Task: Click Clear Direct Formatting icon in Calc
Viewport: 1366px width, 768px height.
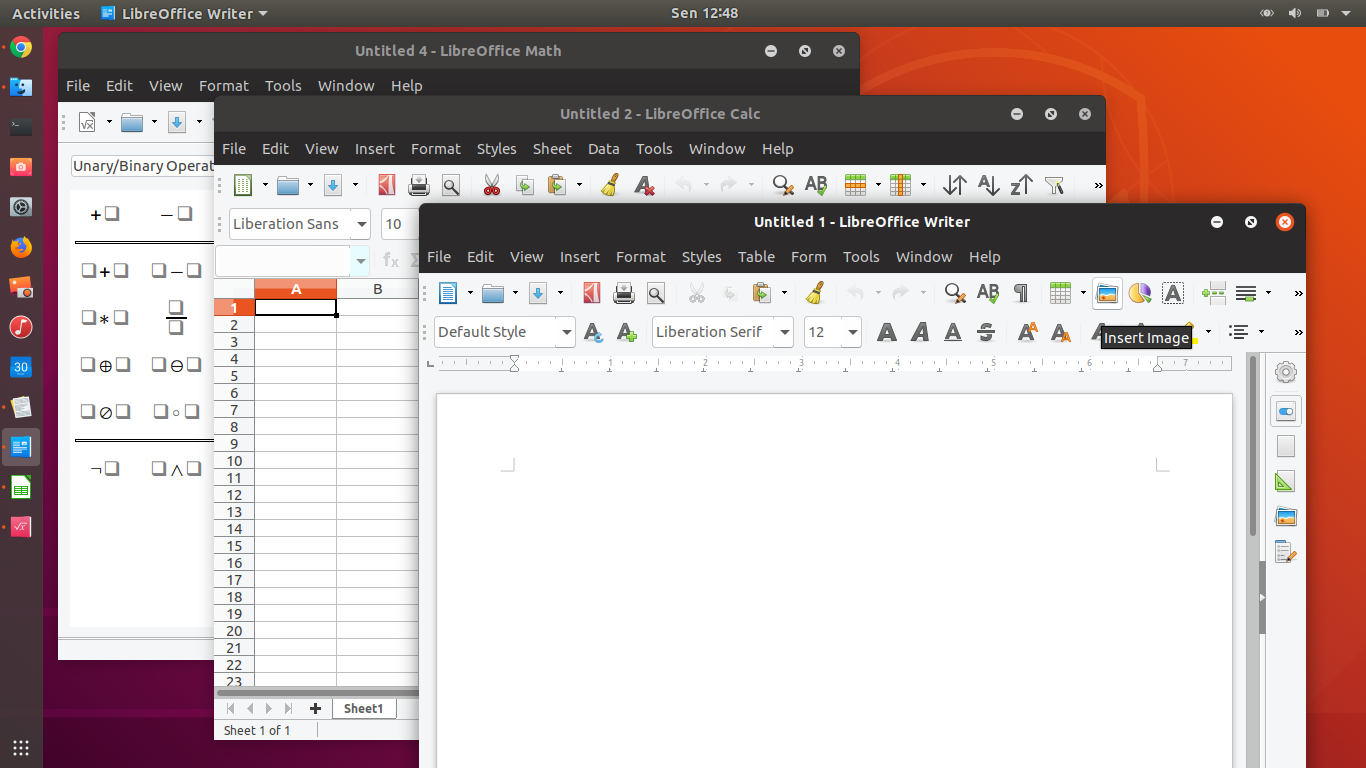Action: (644, 185)
